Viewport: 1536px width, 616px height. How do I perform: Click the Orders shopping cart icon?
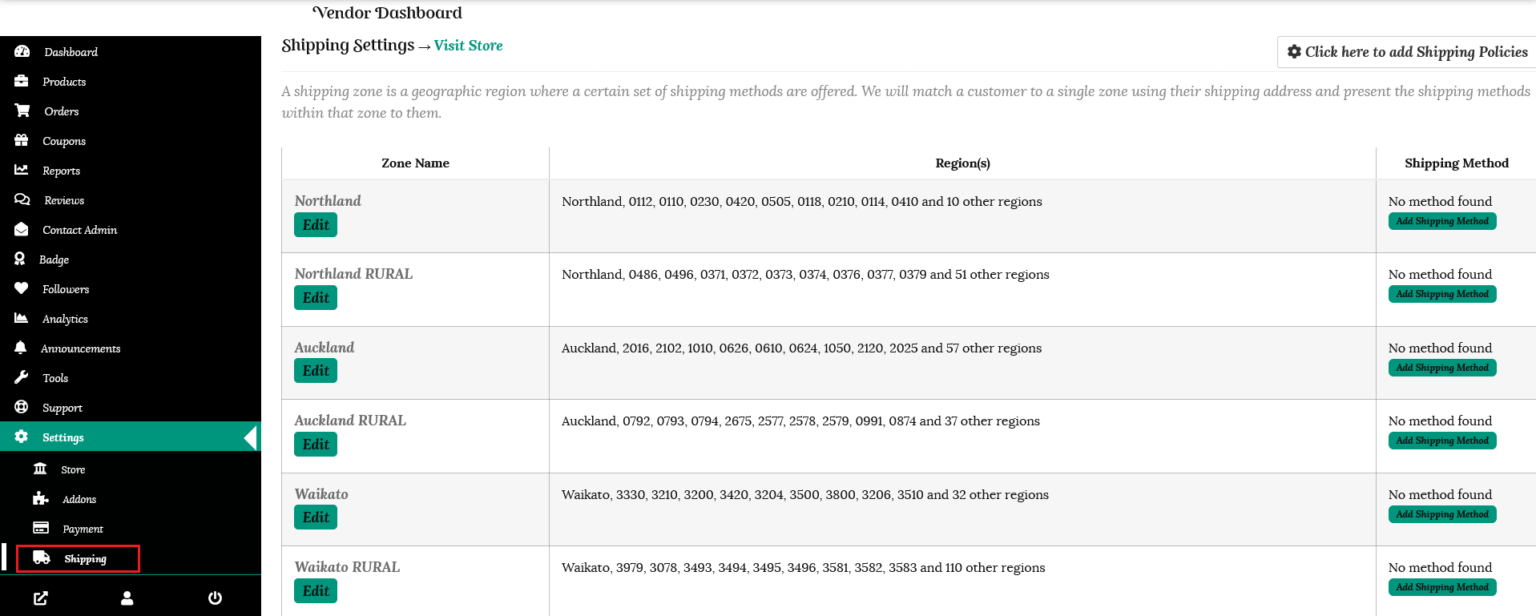coord(22,111)
